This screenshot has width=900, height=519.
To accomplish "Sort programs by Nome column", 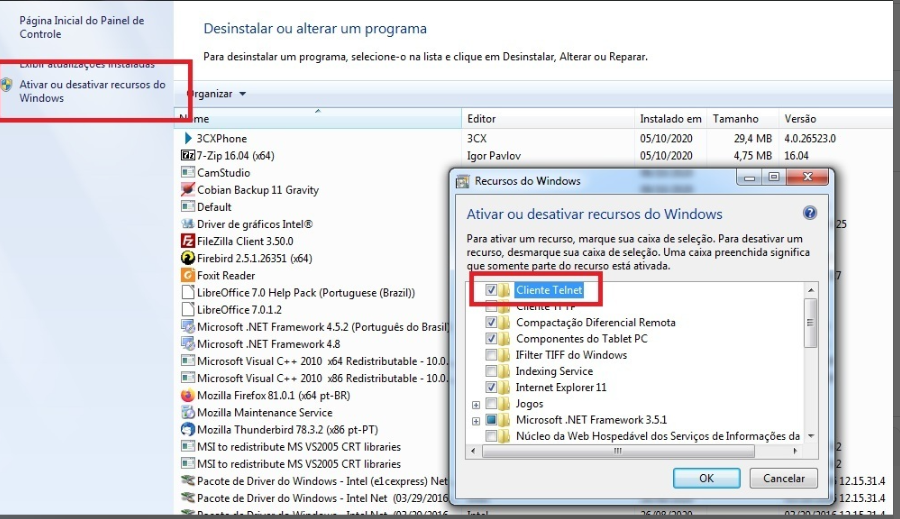I will click(x=319, y=119).
